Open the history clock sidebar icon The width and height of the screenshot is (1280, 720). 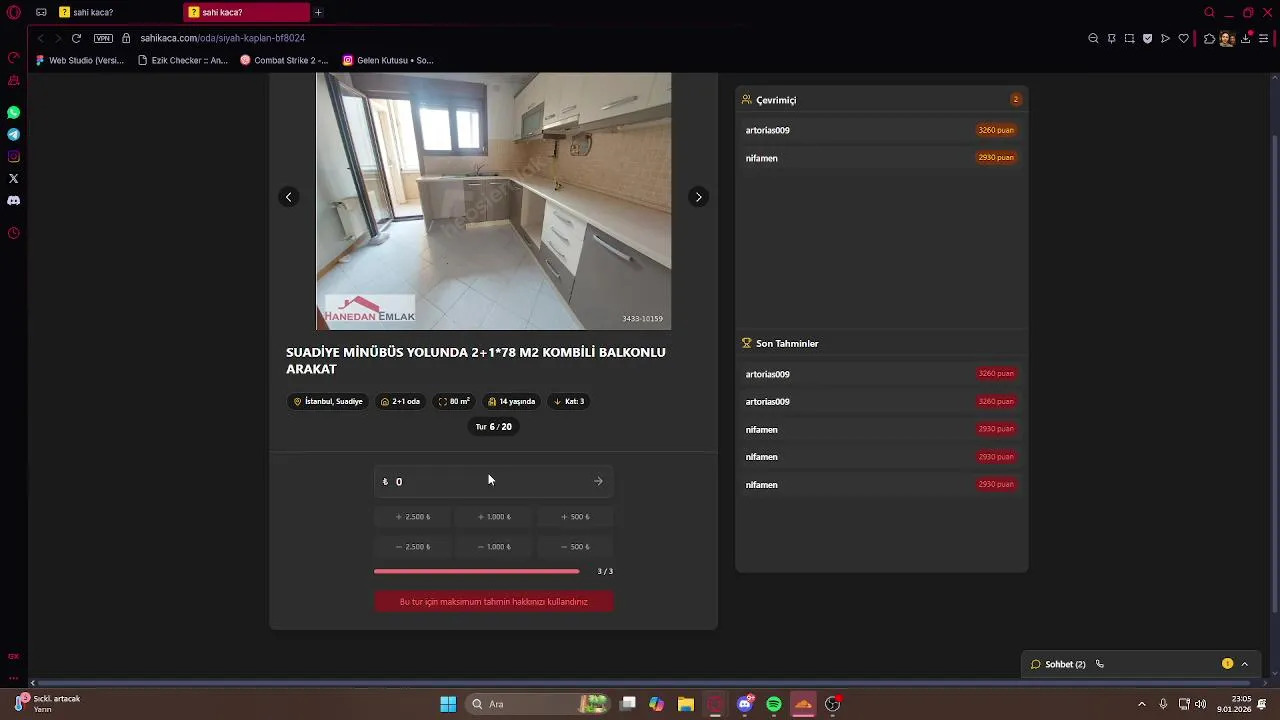[14, 233]
